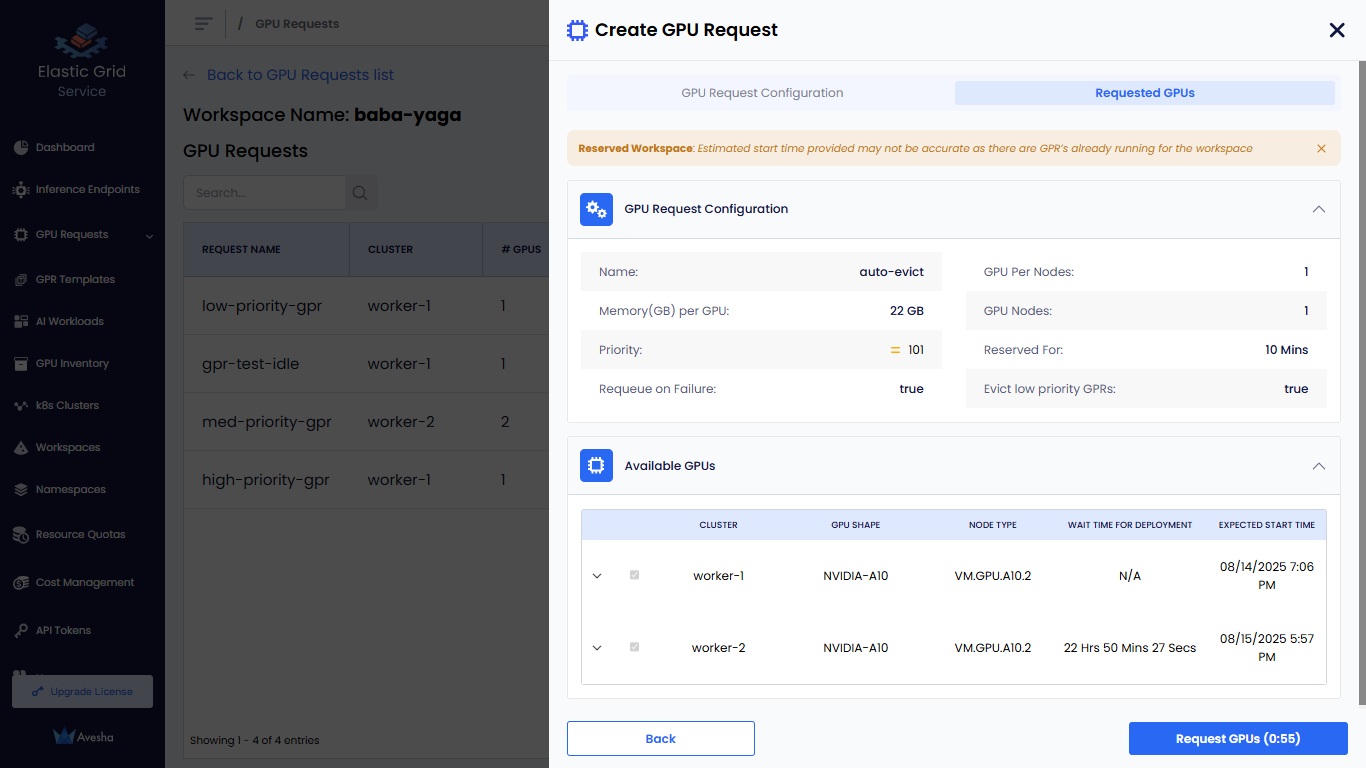Expand the worker-1 row details
Image resolution: width=1366 pixels, height=768 pixels.
click(x=597, y=576)
